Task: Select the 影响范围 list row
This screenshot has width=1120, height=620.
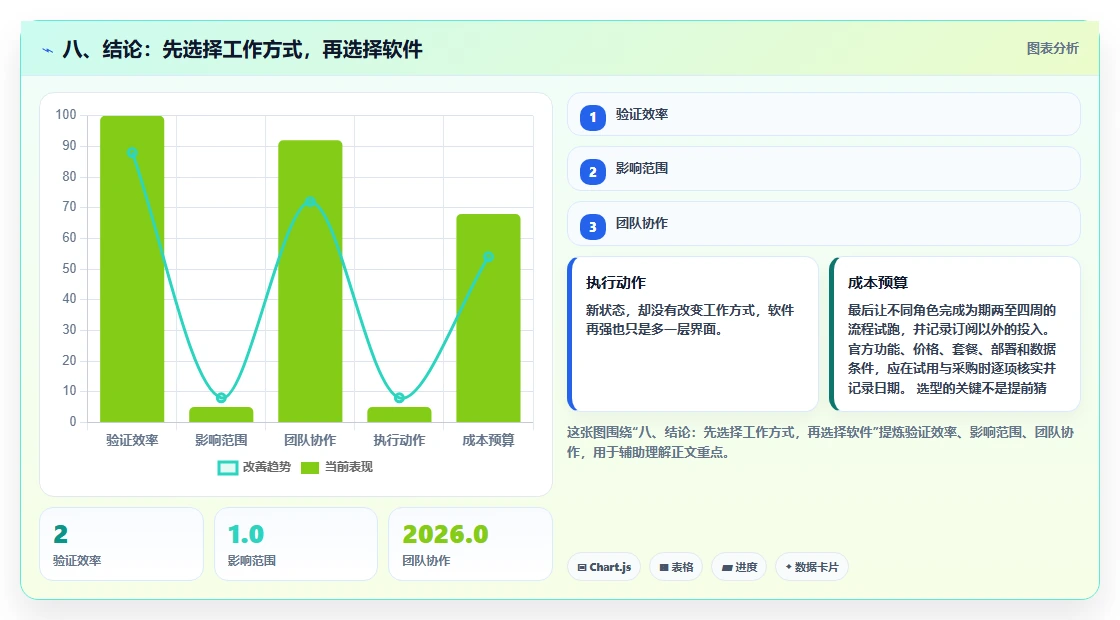Action: click(824, 169)
